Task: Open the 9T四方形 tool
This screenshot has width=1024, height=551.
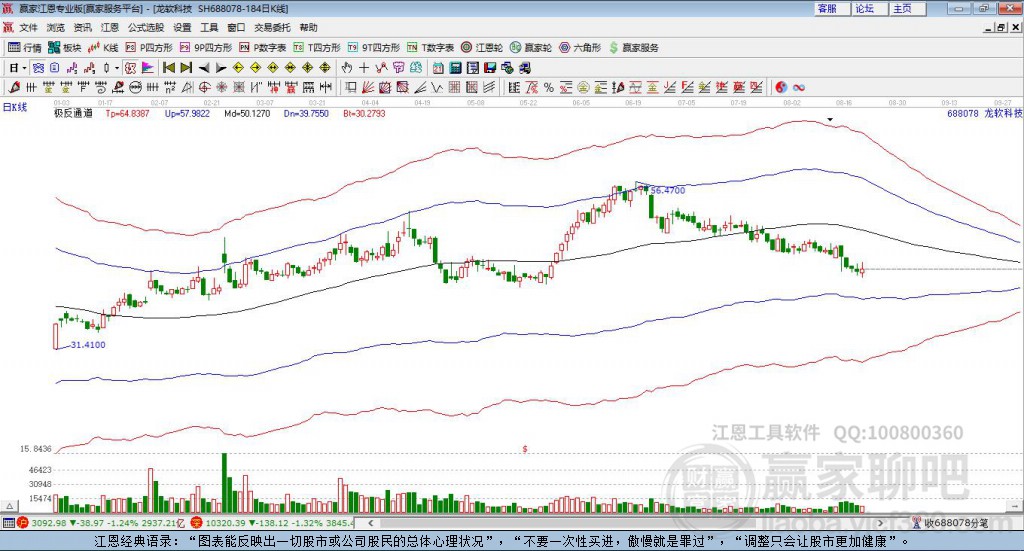Action: [373, 48]
